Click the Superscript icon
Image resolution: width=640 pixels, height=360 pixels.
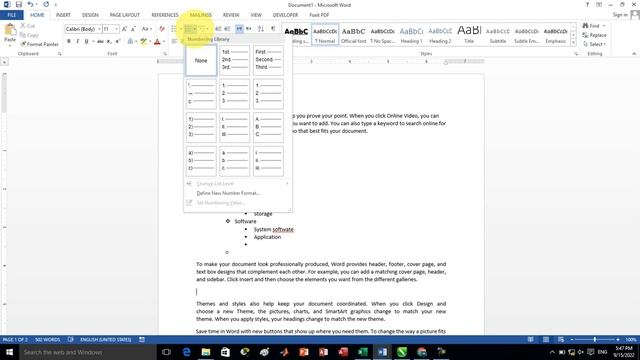point(118,41)
